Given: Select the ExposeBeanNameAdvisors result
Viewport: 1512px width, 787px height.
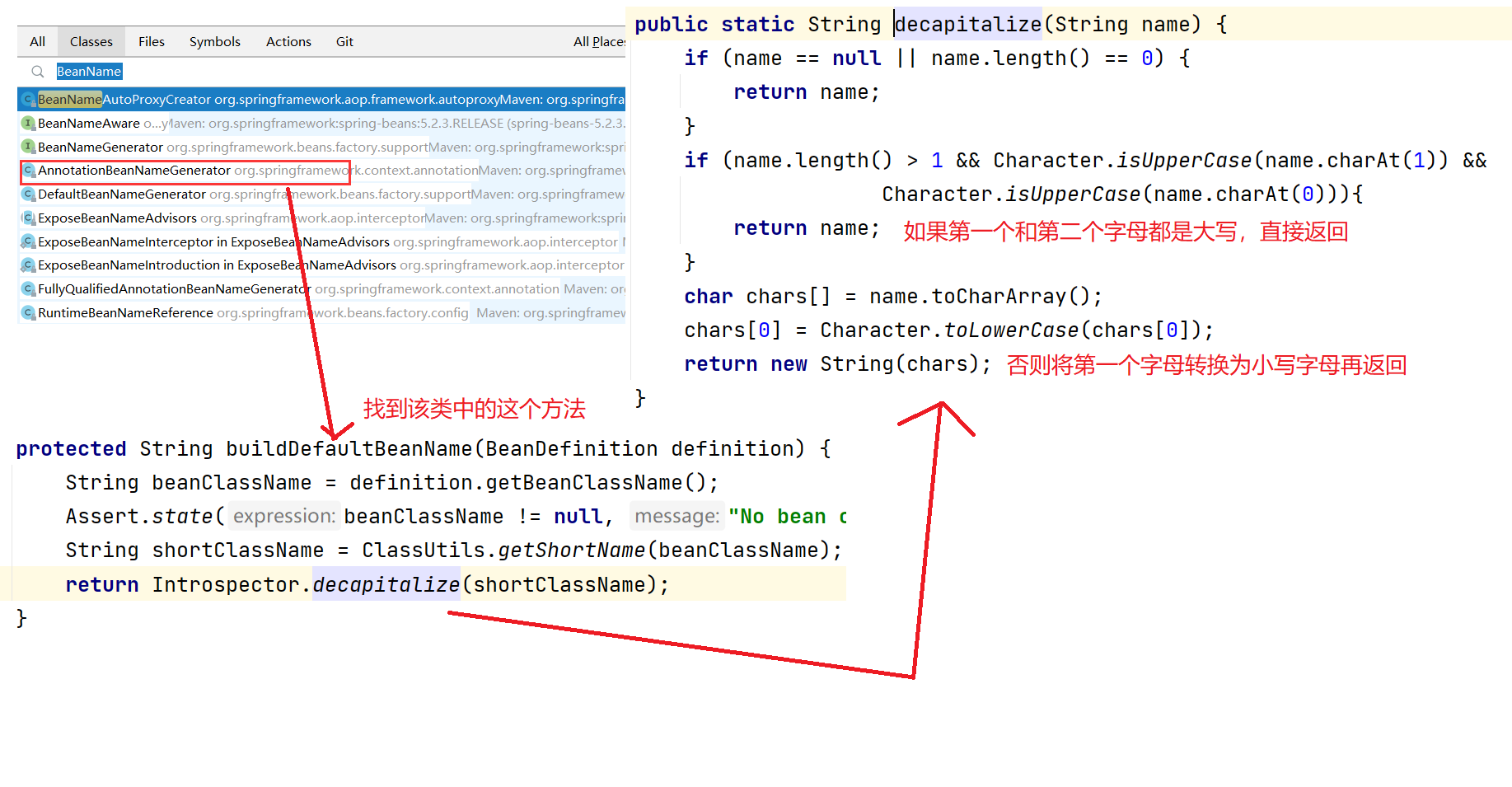Looking at the screenshot, I should tap(321, 218).
